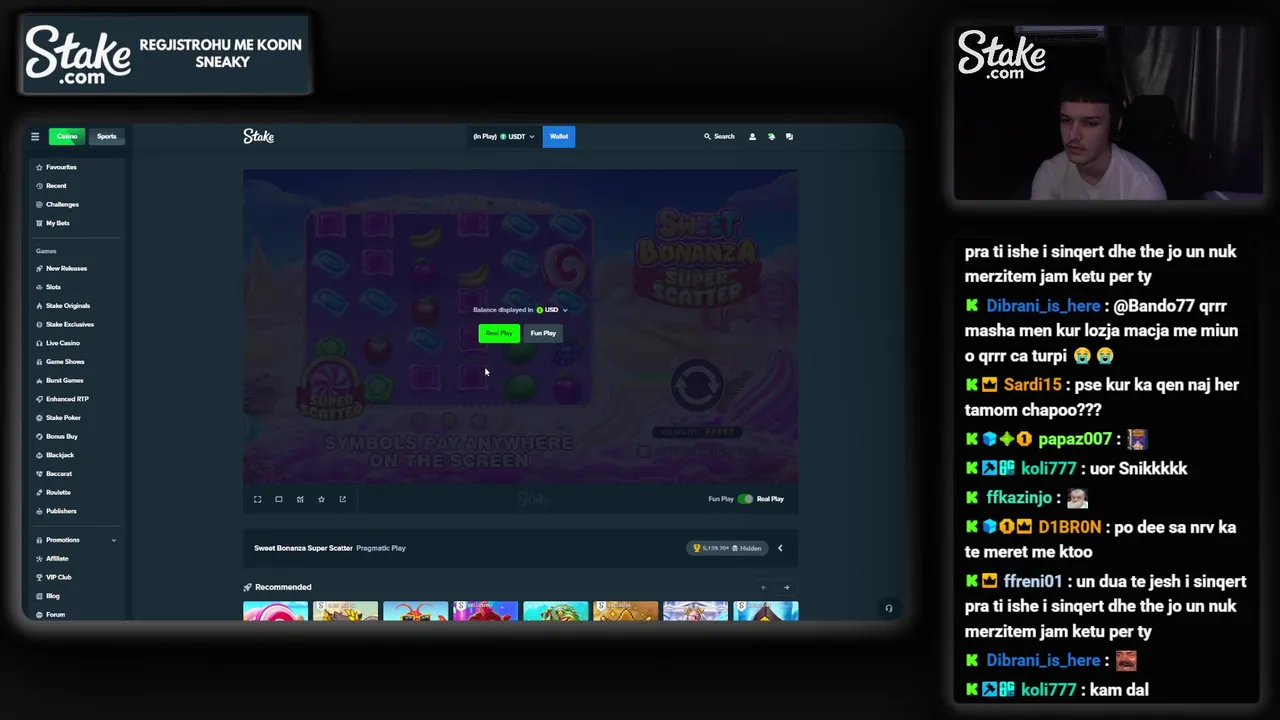Image resolution: width=1280 pixels, height=720 pixels.
Task: Enter fullscreen mode for the game
Action: (257, 499)
